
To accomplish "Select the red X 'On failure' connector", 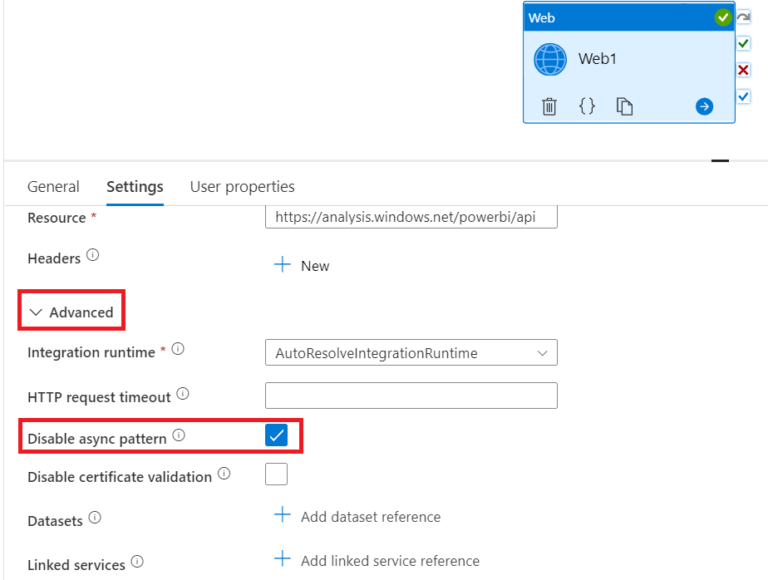I will point(743,70).
